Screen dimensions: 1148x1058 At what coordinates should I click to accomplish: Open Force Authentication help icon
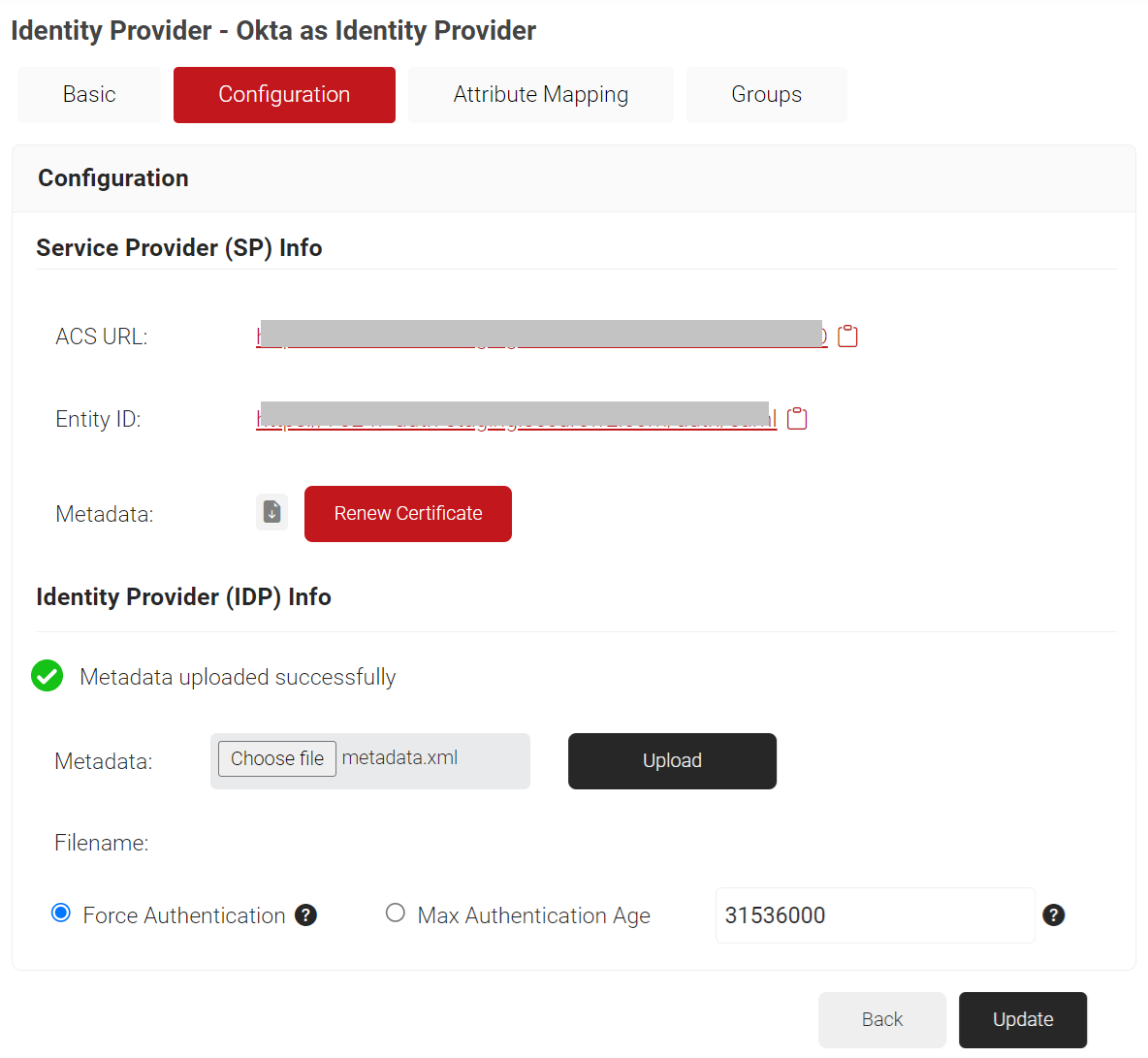[305, 915]
